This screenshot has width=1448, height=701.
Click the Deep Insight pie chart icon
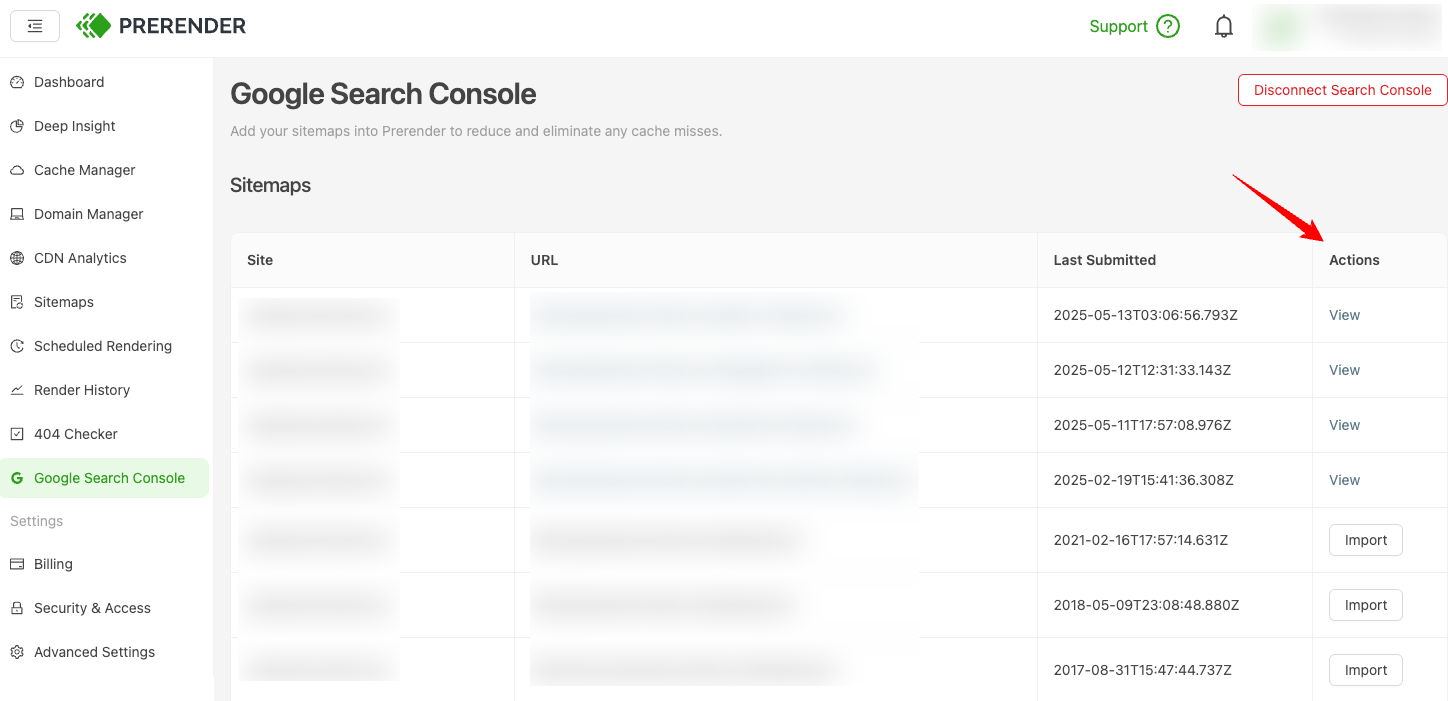17,126
